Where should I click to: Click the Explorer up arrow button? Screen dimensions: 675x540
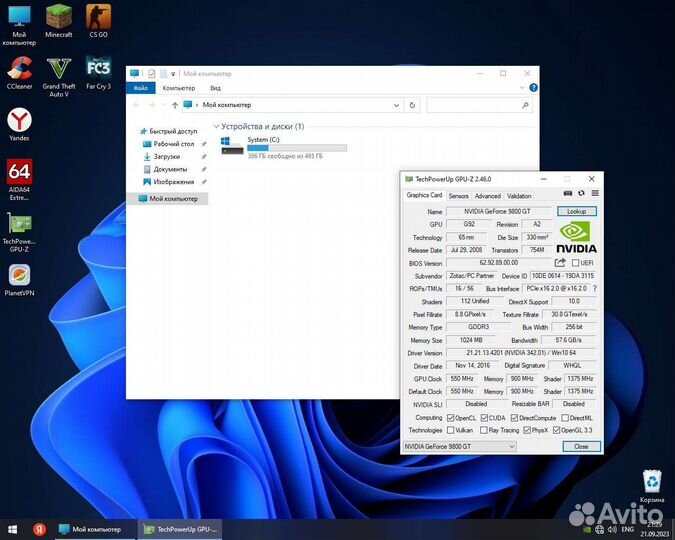click(x=175, y=105)
